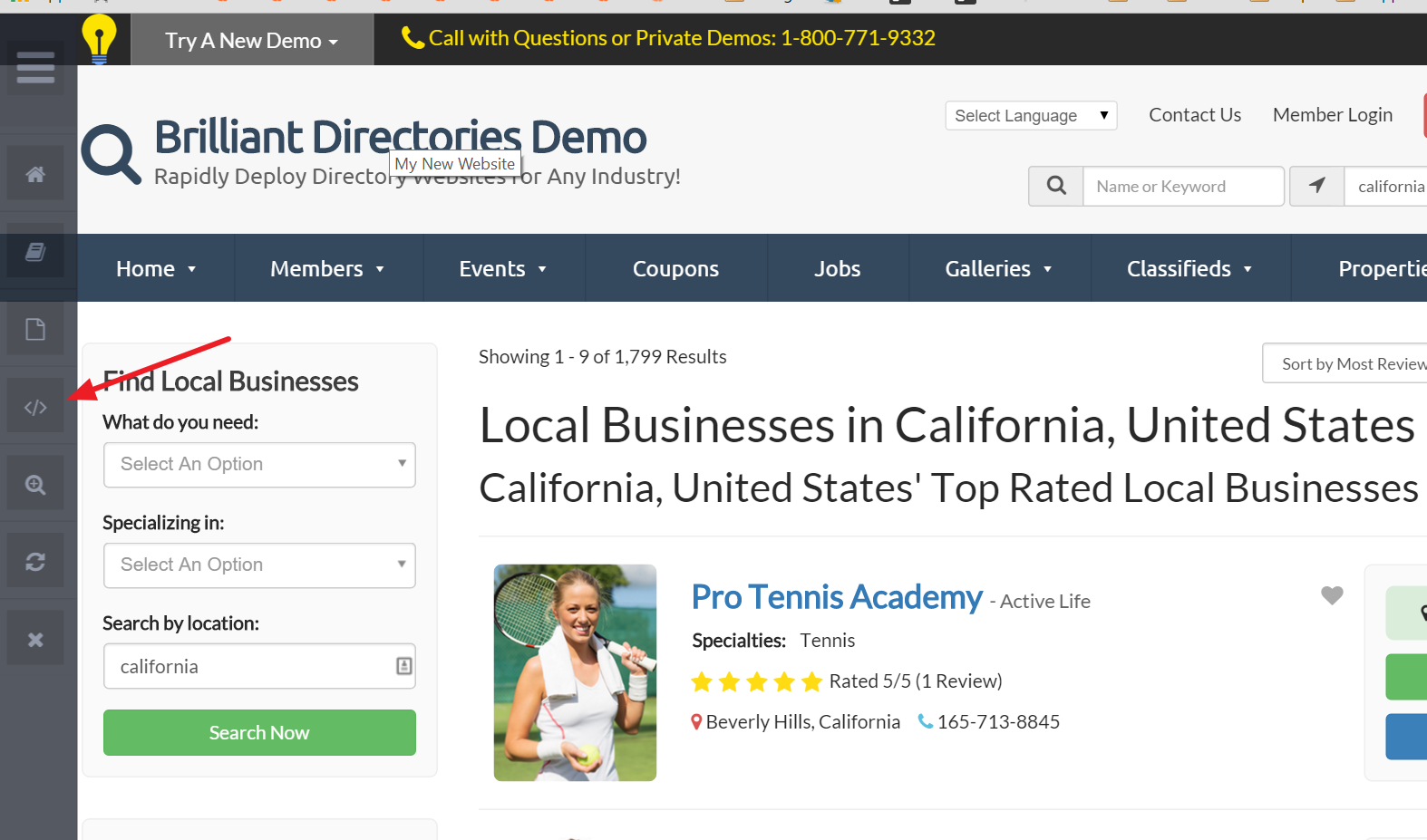This screenshot has width=1427, height=840.
Task: Click the Name or Keyword search field
Action: 1183,186
